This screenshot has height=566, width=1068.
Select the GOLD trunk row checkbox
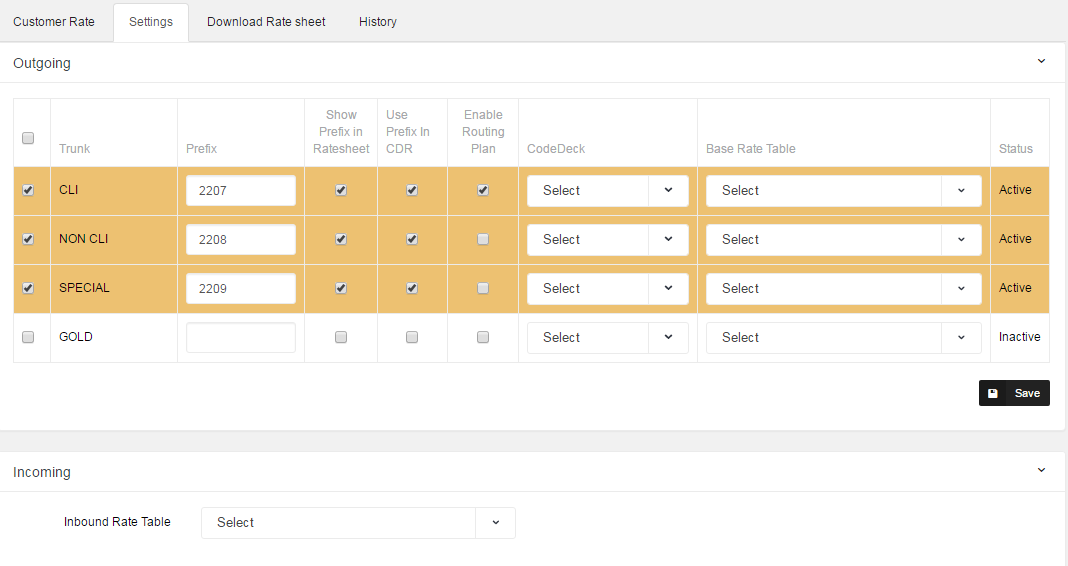[x=28, y=337]
